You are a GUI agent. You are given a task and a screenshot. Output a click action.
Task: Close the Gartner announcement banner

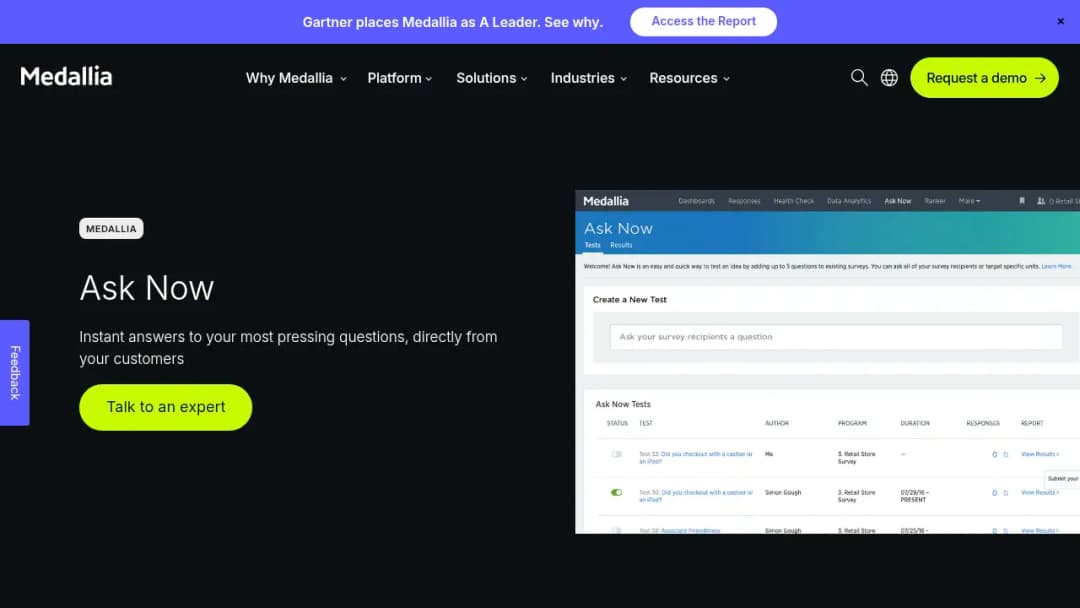[1061, 21]
